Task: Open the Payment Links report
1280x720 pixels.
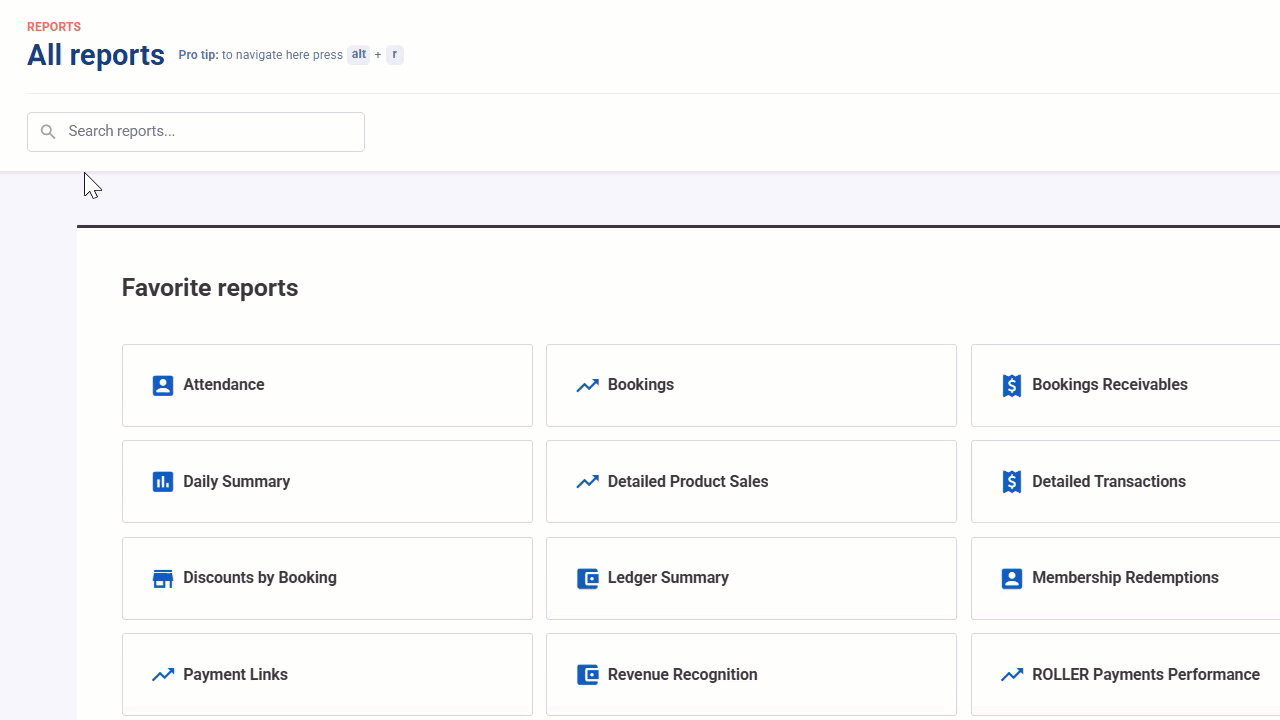Action: (x=327, y=675)
